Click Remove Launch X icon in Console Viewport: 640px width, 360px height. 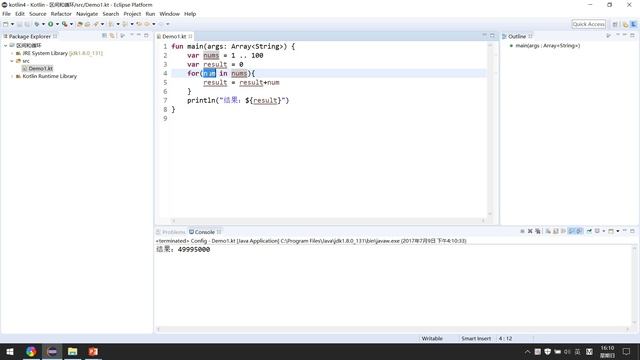(x=530, y=231)
